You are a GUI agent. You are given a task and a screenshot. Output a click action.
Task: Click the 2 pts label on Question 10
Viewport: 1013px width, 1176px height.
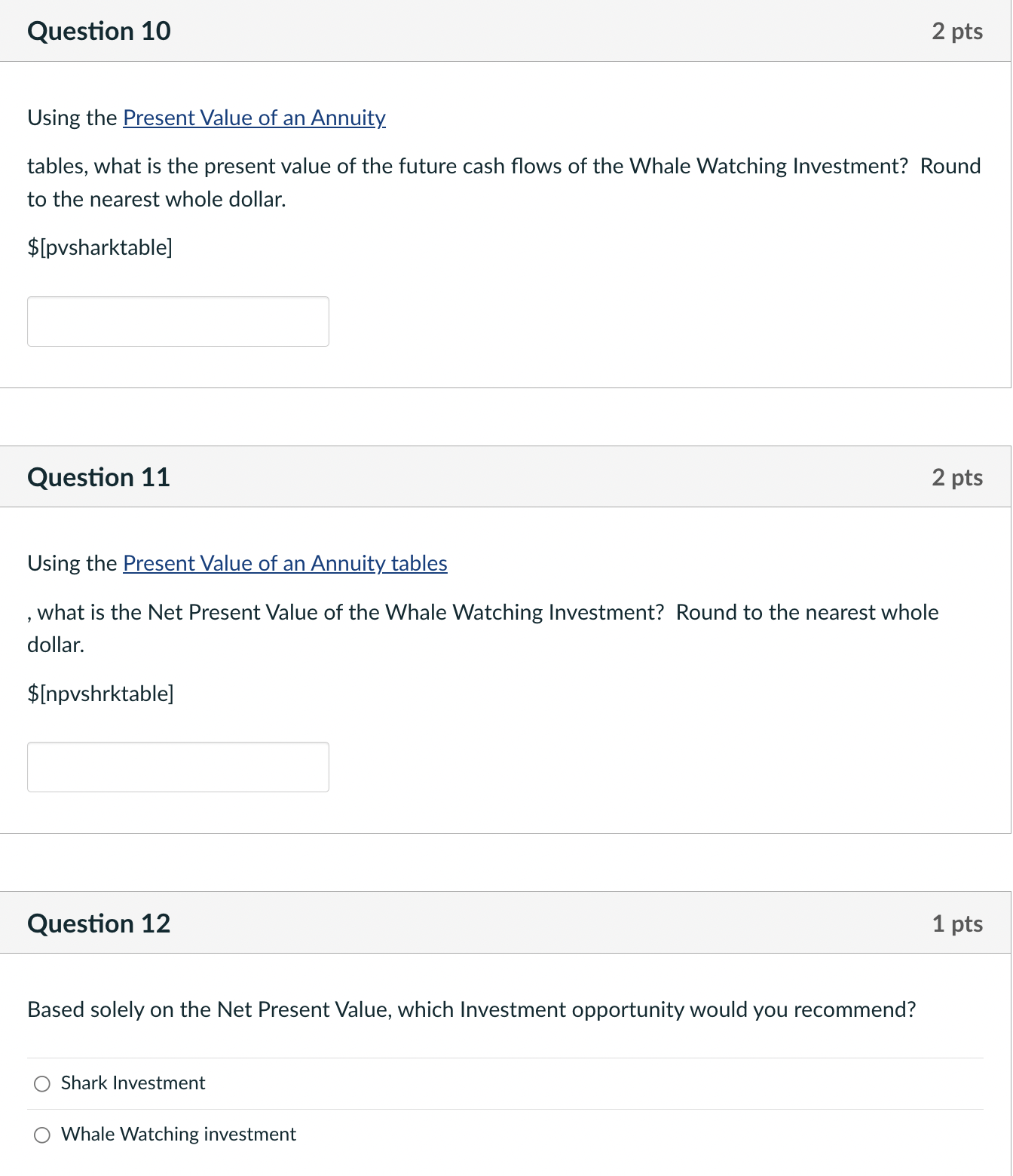tap(958, 31)
